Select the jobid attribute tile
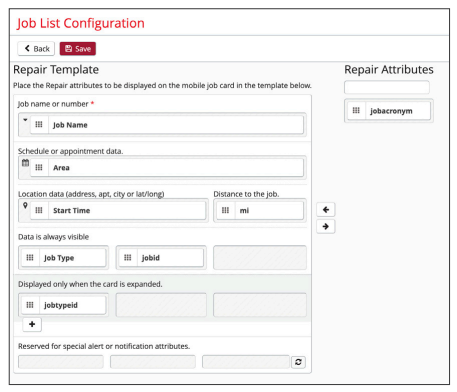457x392 pixels. [161, 258]
